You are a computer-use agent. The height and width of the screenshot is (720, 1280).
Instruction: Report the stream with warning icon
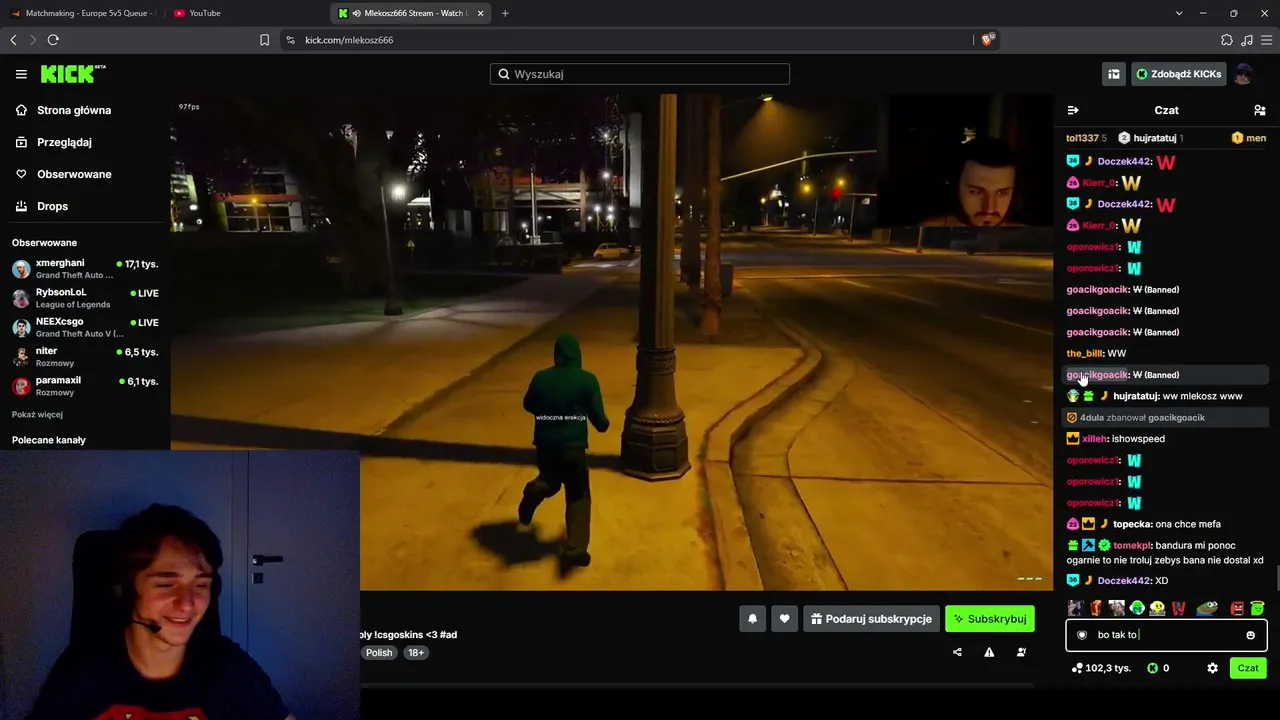pyautogui.click(x=989, y=652)
